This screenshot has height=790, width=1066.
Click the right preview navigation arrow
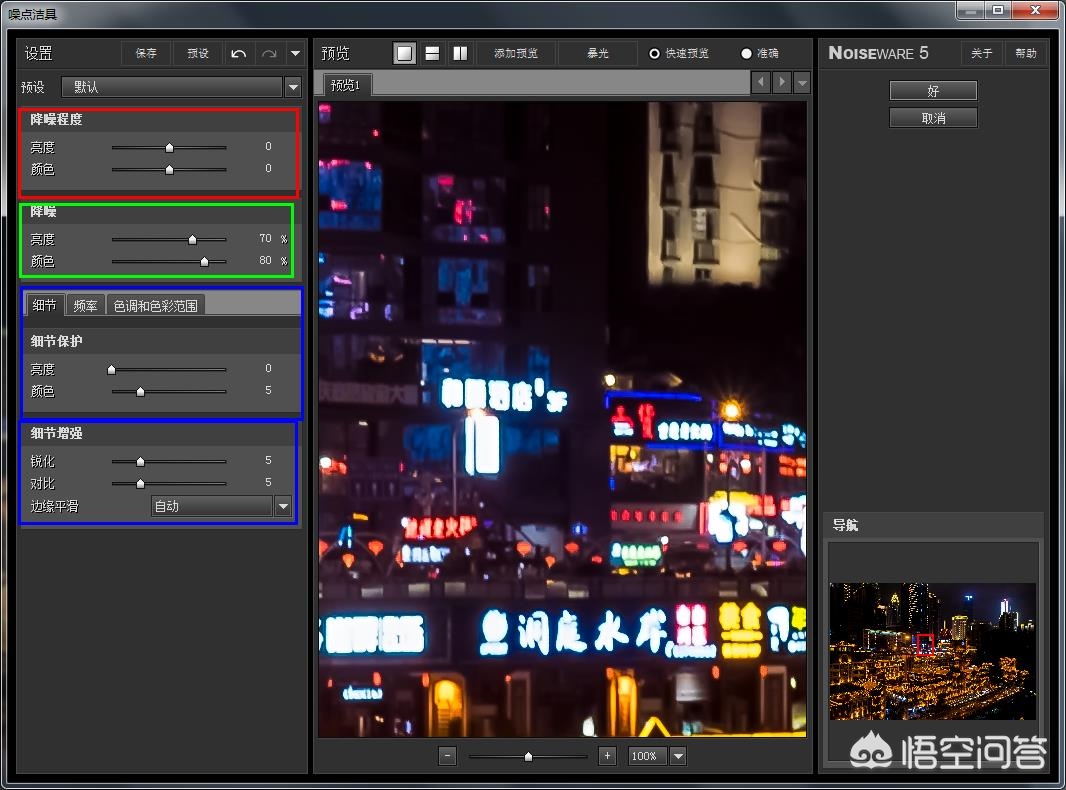point(779,82)
